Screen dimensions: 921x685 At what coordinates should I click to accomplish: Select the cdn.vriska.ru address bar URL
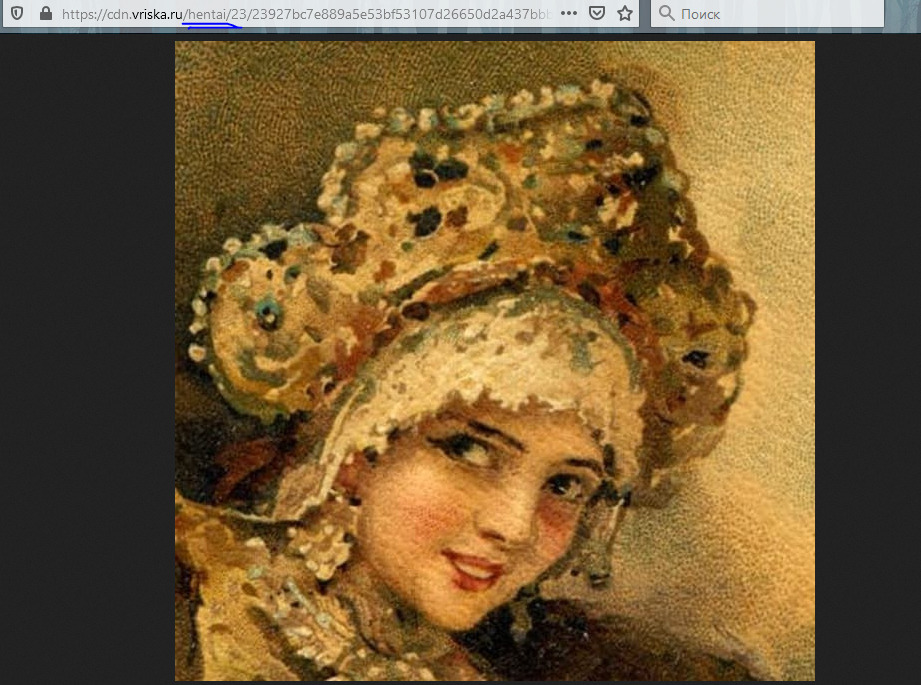click(307, 14)
